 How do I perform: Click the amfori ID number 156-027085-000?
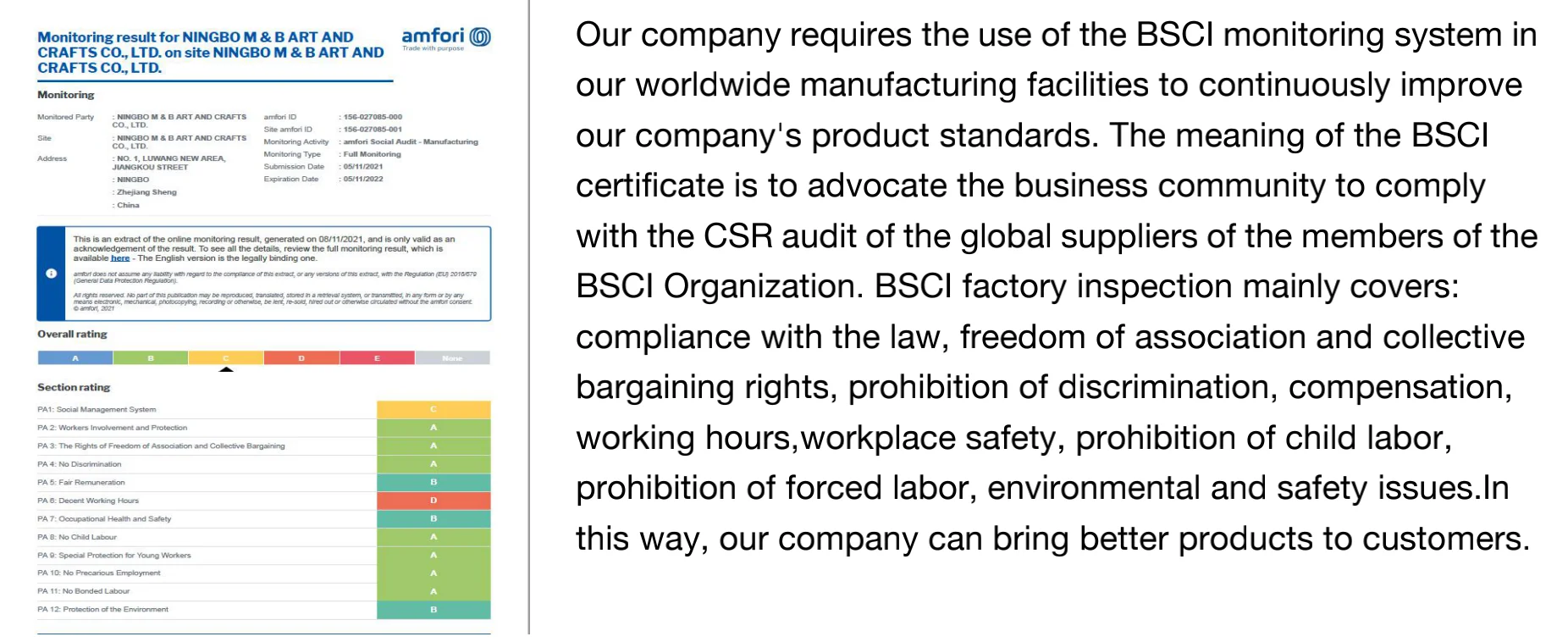pos(373,117)
